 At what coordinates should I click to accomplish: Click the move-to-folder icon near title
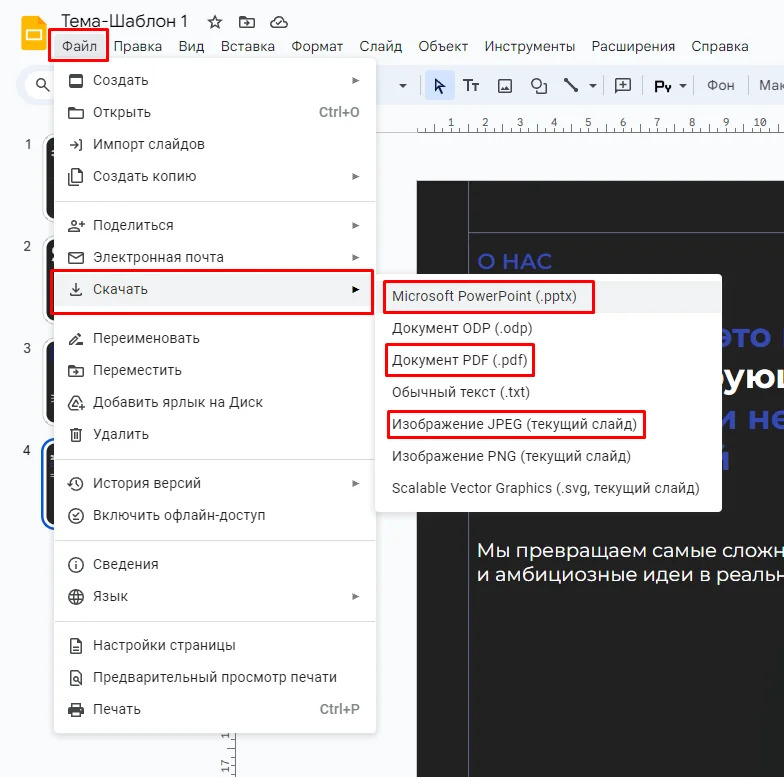coord(246,22)
